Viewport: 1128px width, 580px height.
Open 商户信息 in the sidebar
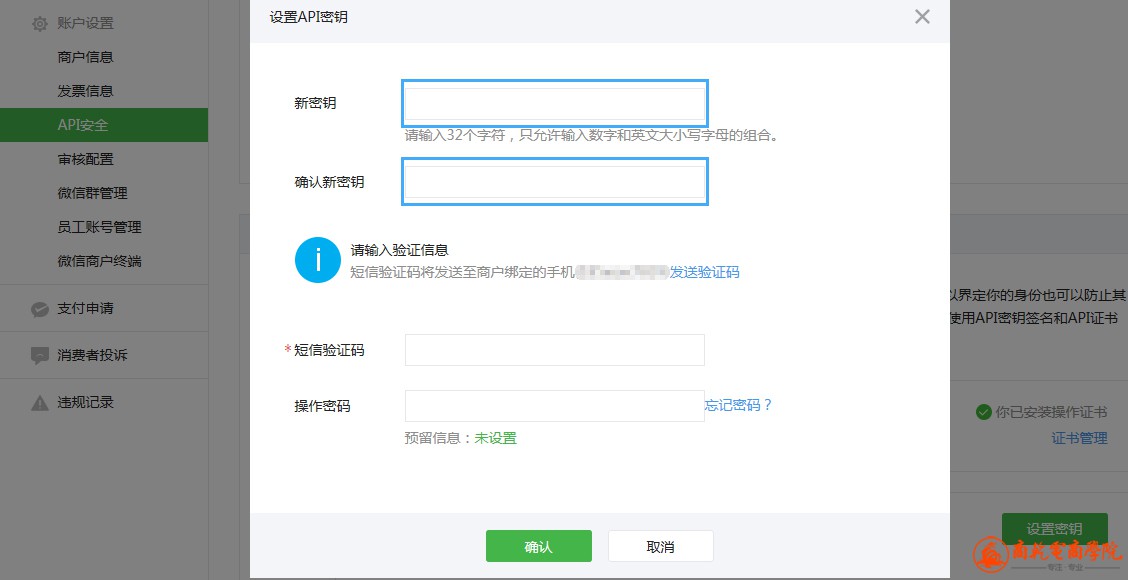pos(86,57)
